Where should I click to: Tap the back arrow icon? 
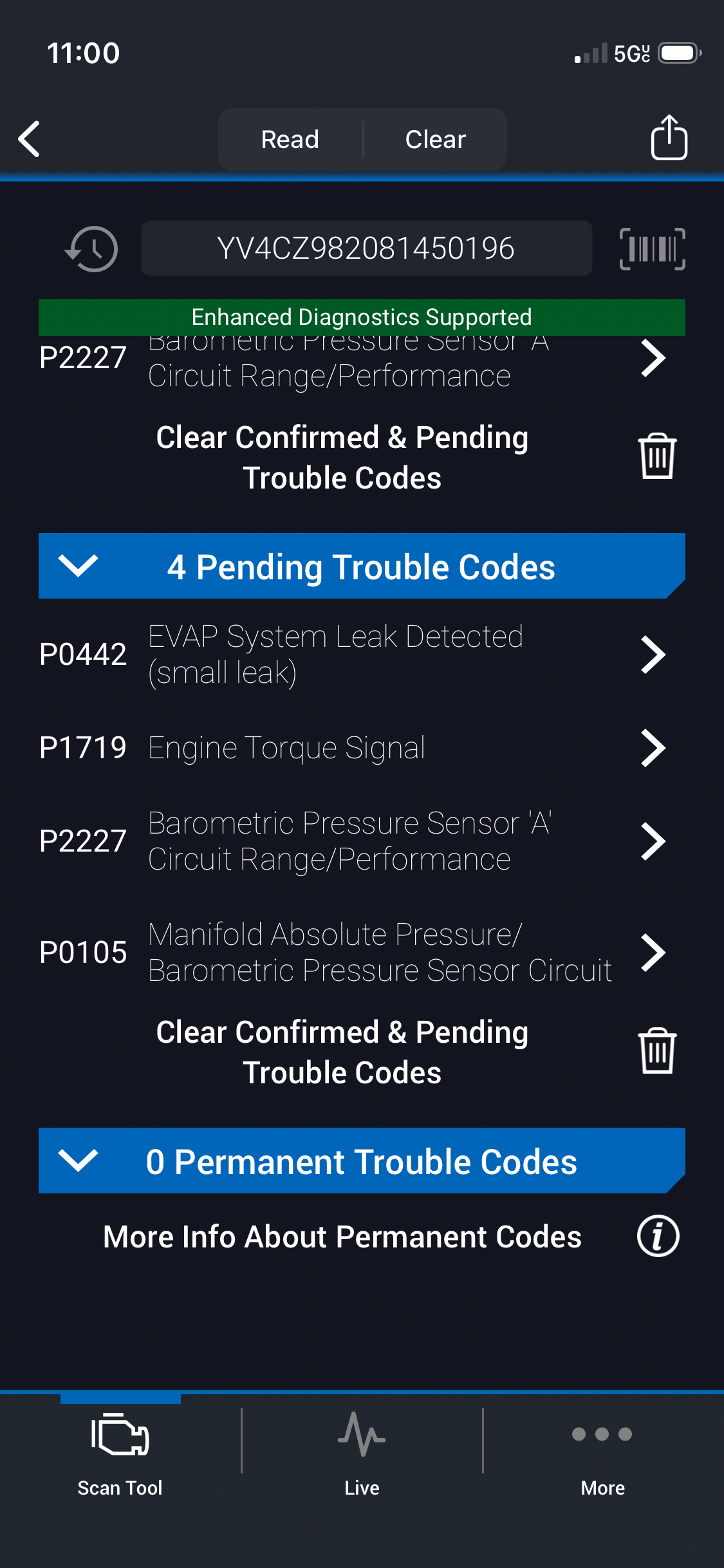(30, 138)
